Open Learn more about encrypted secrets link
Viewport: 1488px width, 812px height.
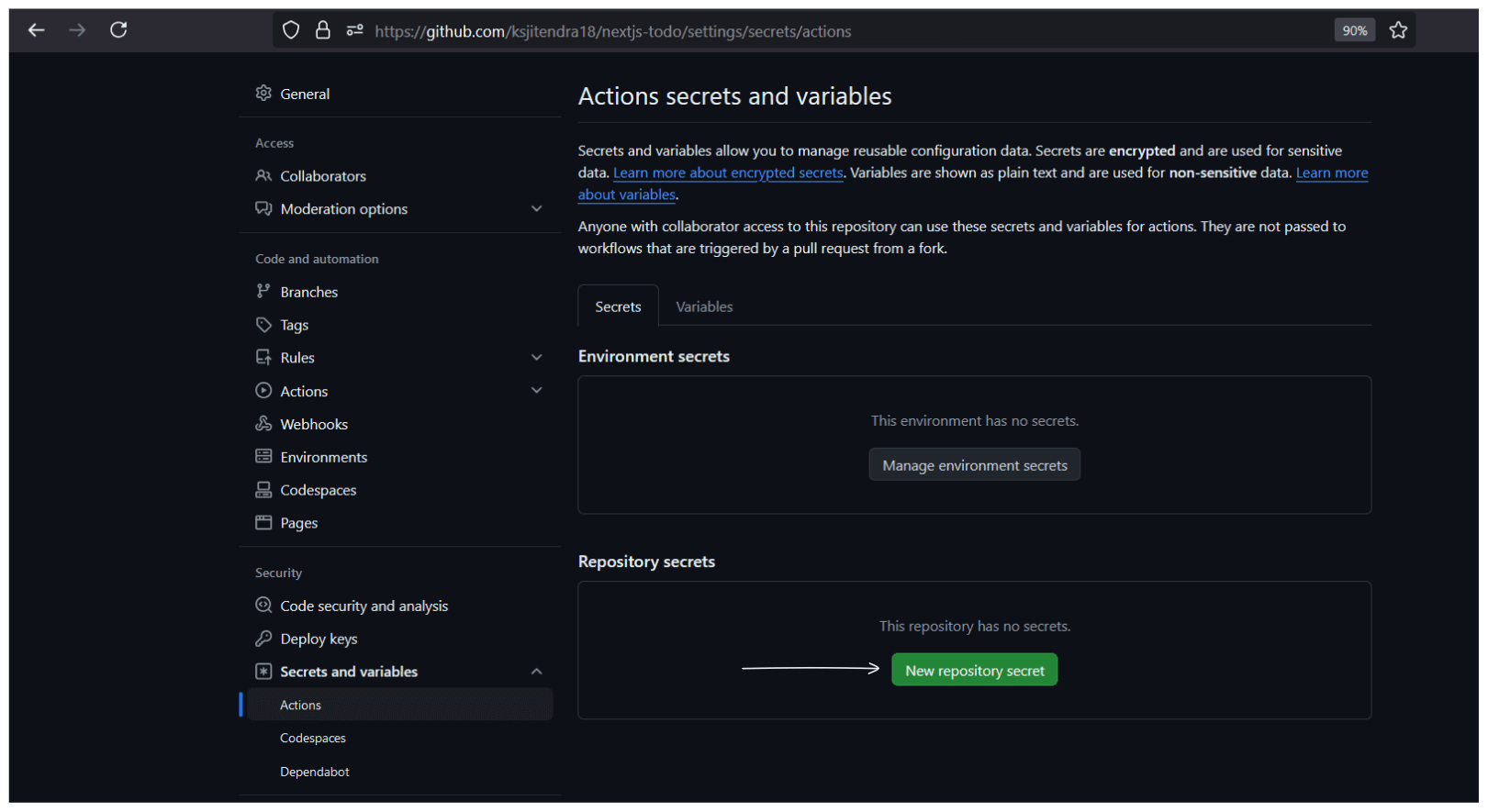tap(728, 172)
